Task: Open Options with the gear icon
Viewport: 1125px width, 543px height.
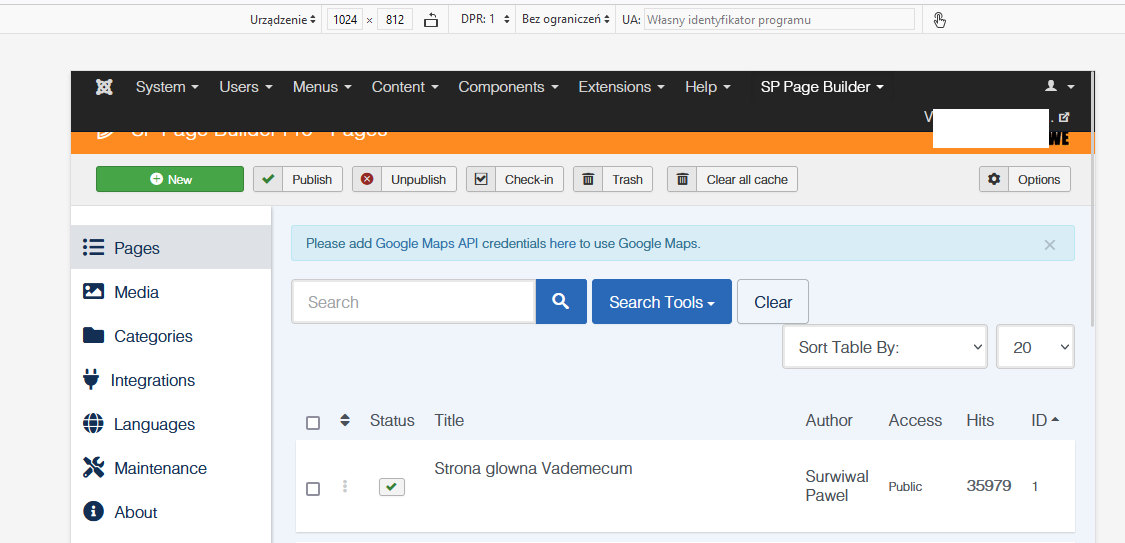Action: 1025,179
